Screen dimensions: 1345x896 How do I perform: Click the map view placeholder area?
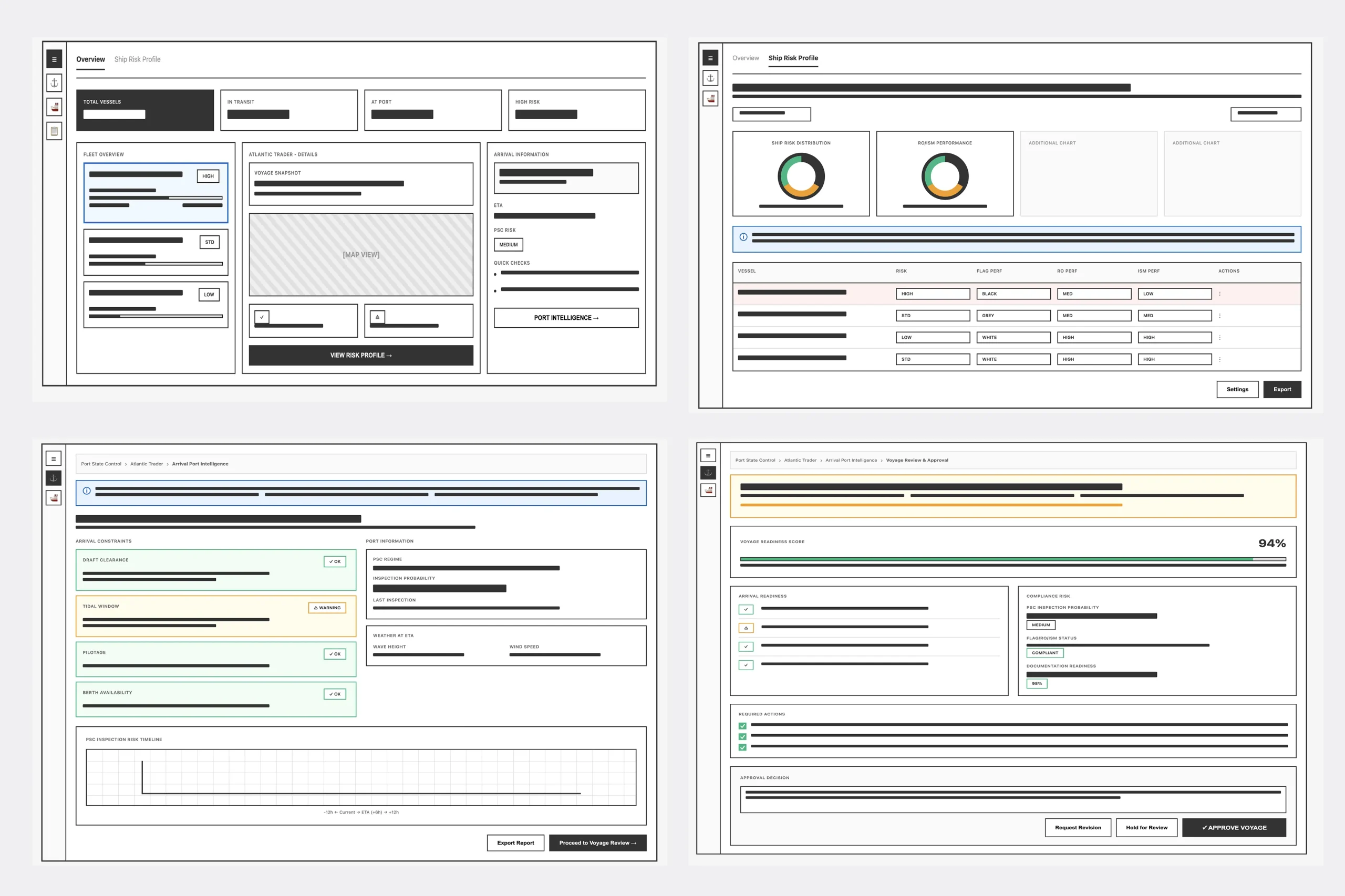pos(361,255)
